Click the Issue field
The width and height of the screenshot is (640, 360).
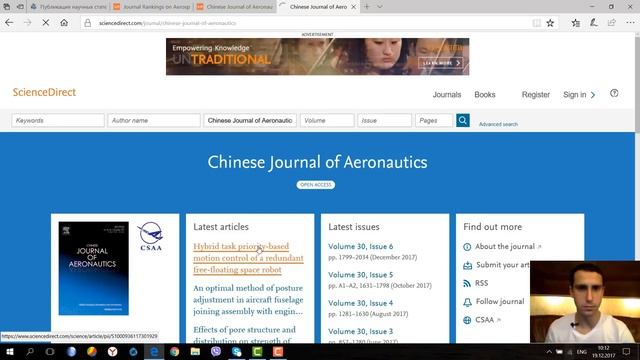[384, 120]
